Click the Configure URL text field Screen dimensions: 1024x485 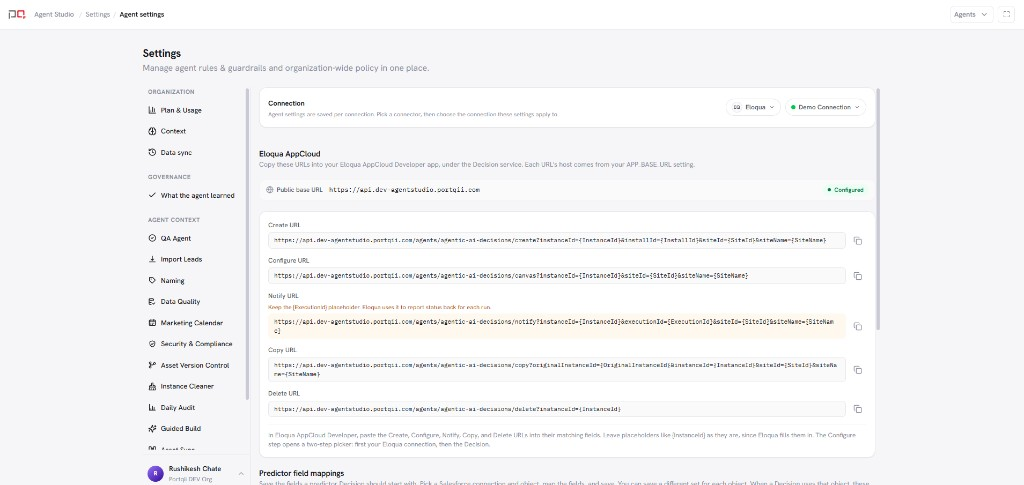[556, 275]
